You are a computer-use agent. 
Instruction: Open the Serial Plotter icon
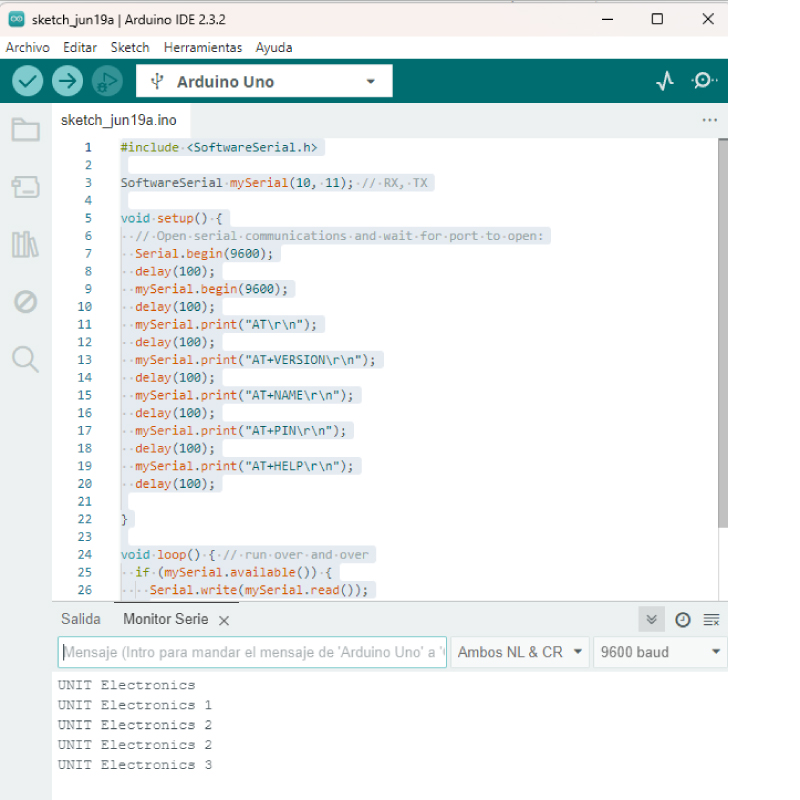pyautogui.click(x=665, y=81)
